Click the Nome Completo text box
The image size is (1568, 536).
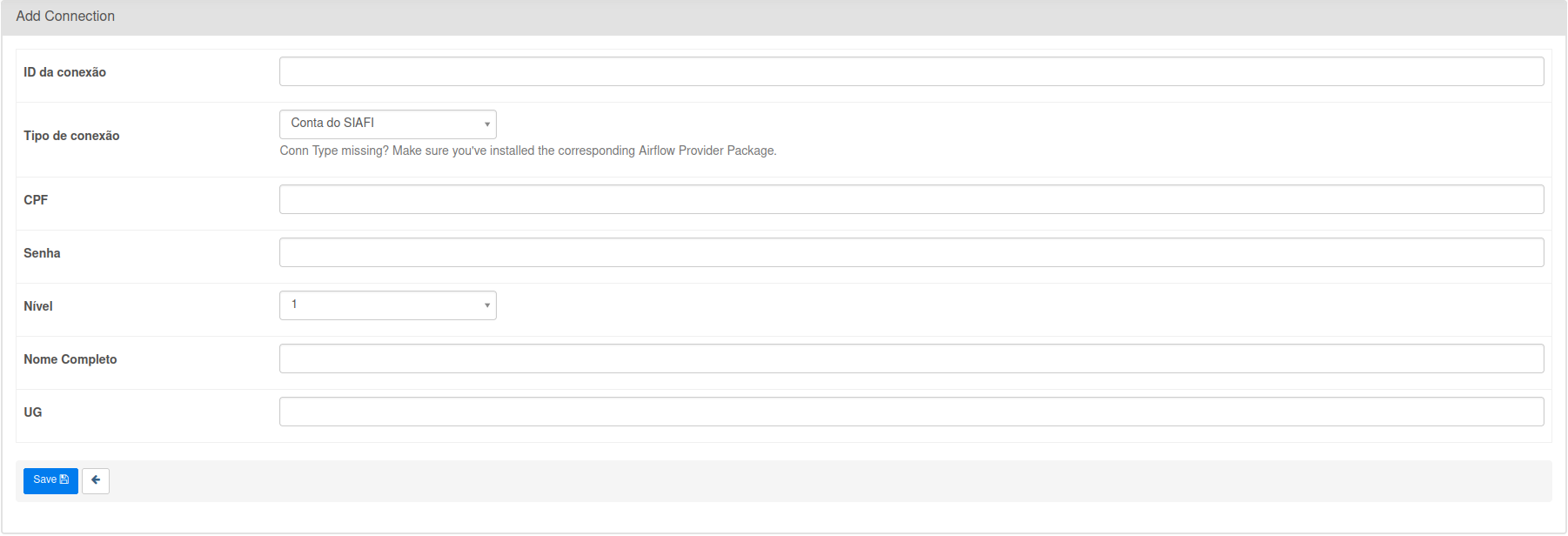point(911,358)
